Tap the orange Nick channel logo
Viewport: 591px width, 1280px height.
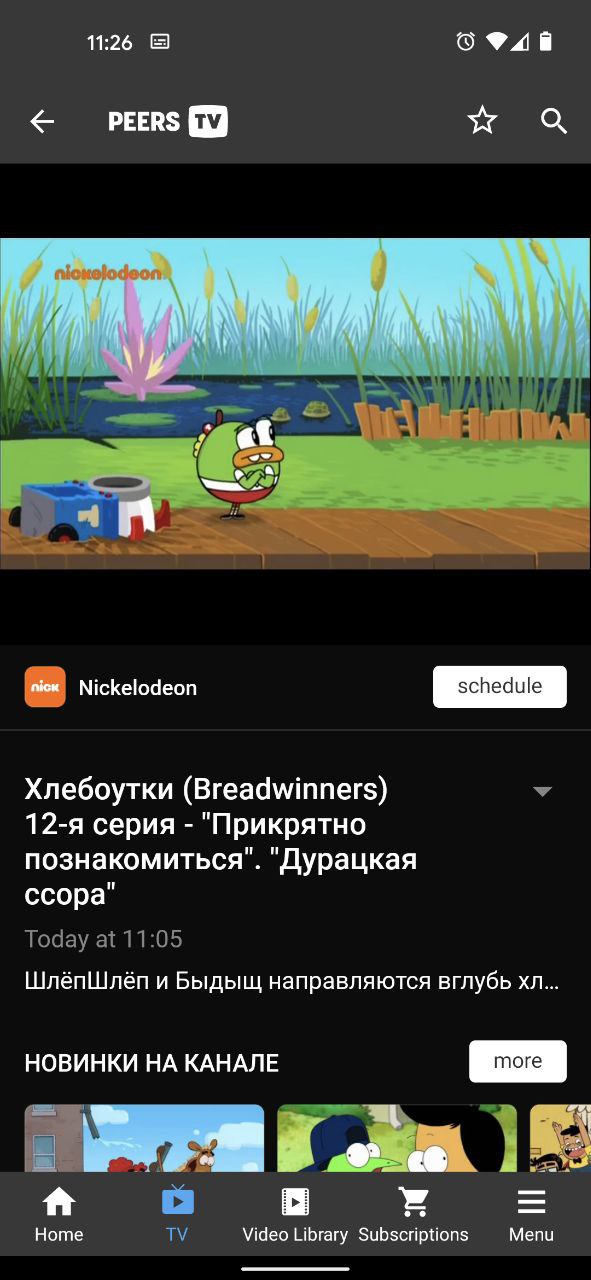pos(45,687)
